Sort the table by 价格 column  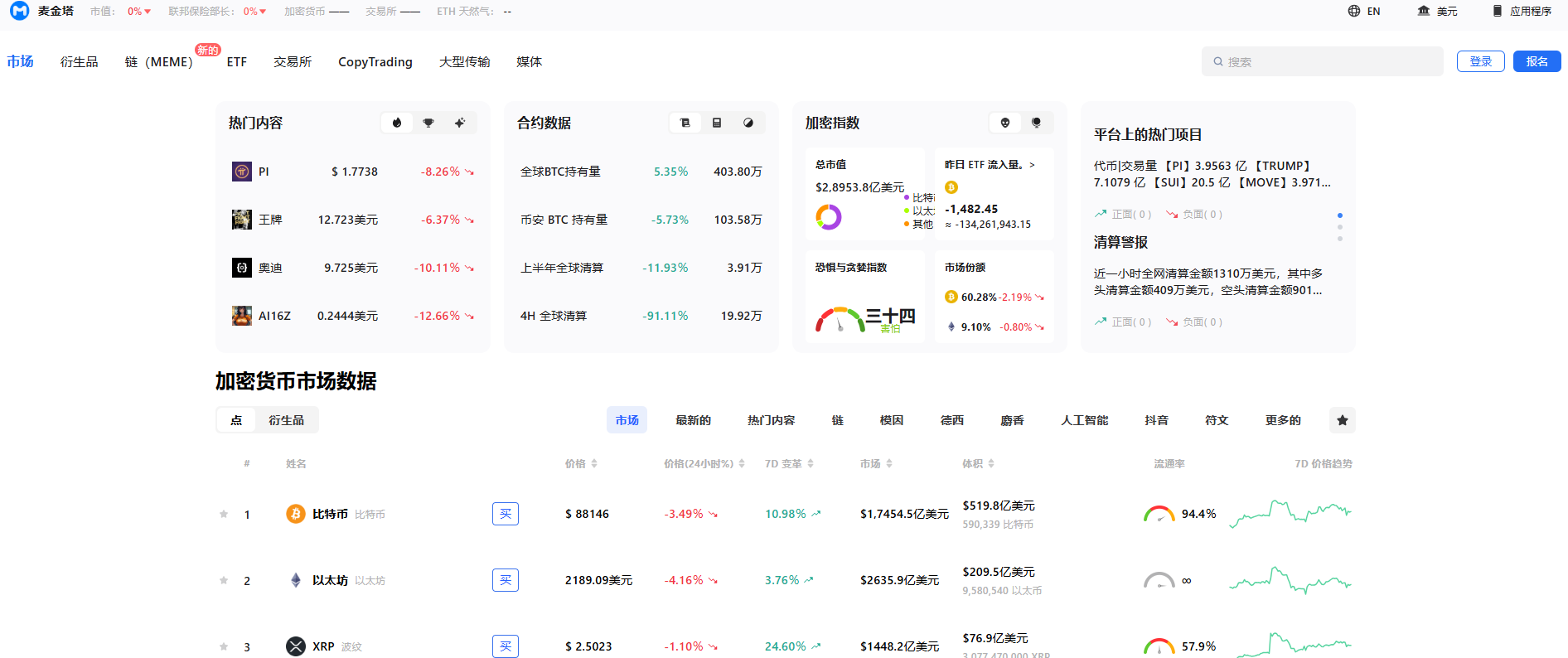point(581,464)
